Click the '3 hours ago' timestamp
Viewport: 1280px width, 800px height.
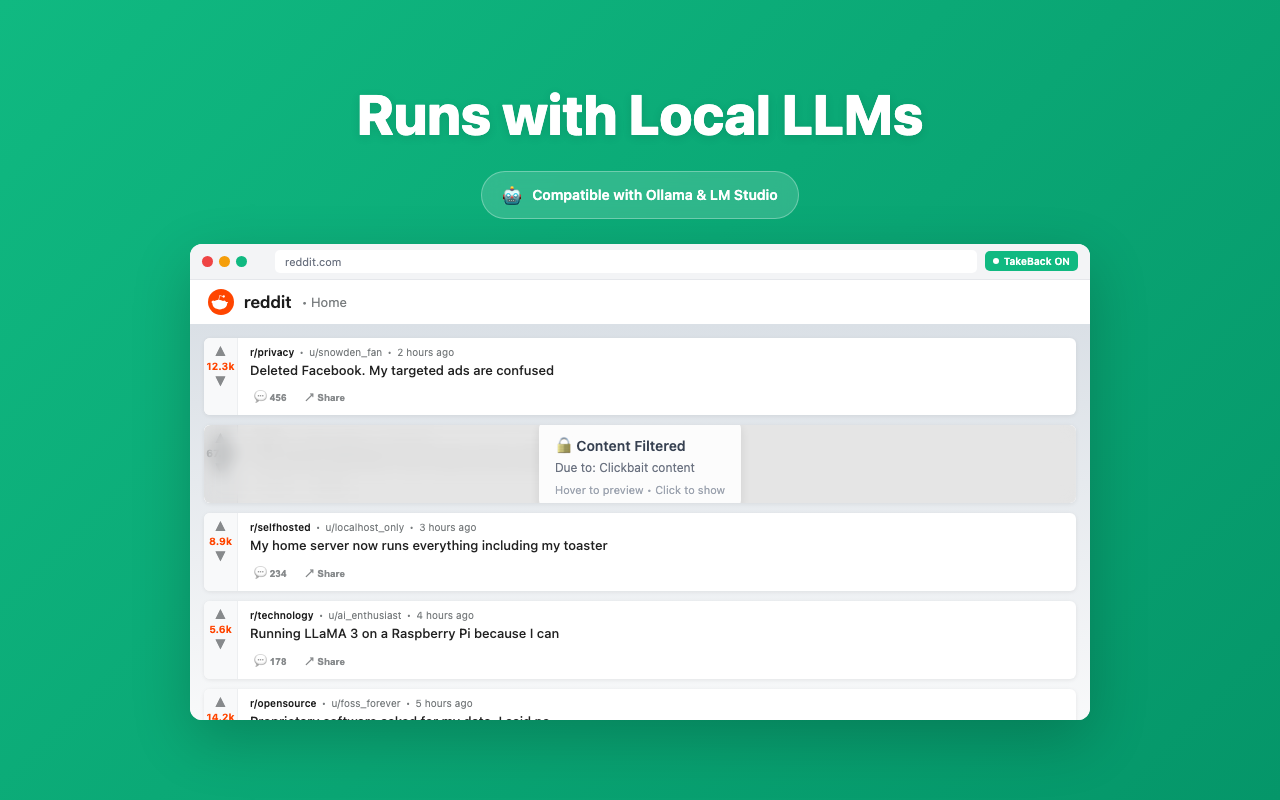(448, 527)
